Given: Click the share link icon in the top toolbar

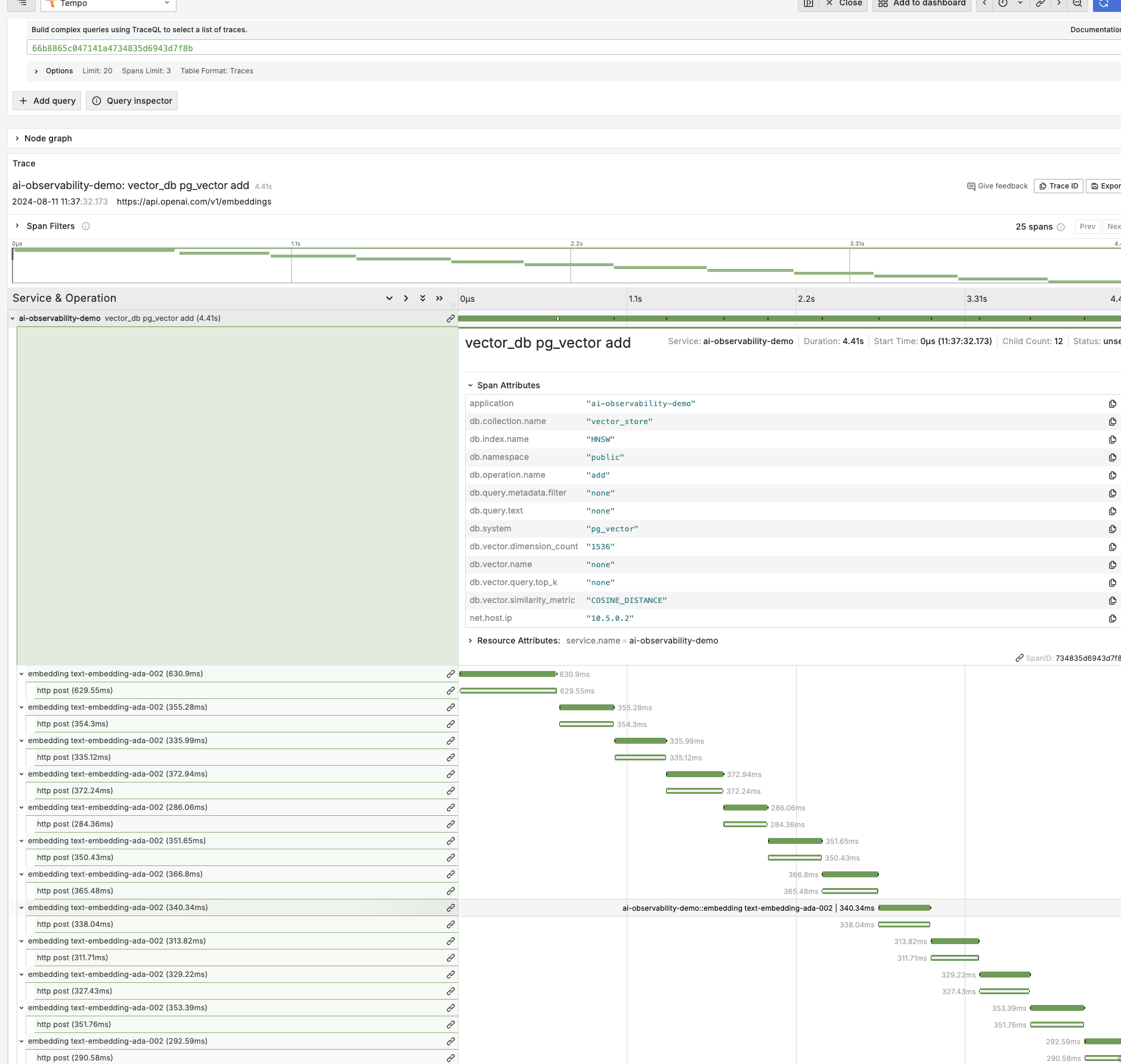Looking at the screenshot, I should pos(1040,4).
